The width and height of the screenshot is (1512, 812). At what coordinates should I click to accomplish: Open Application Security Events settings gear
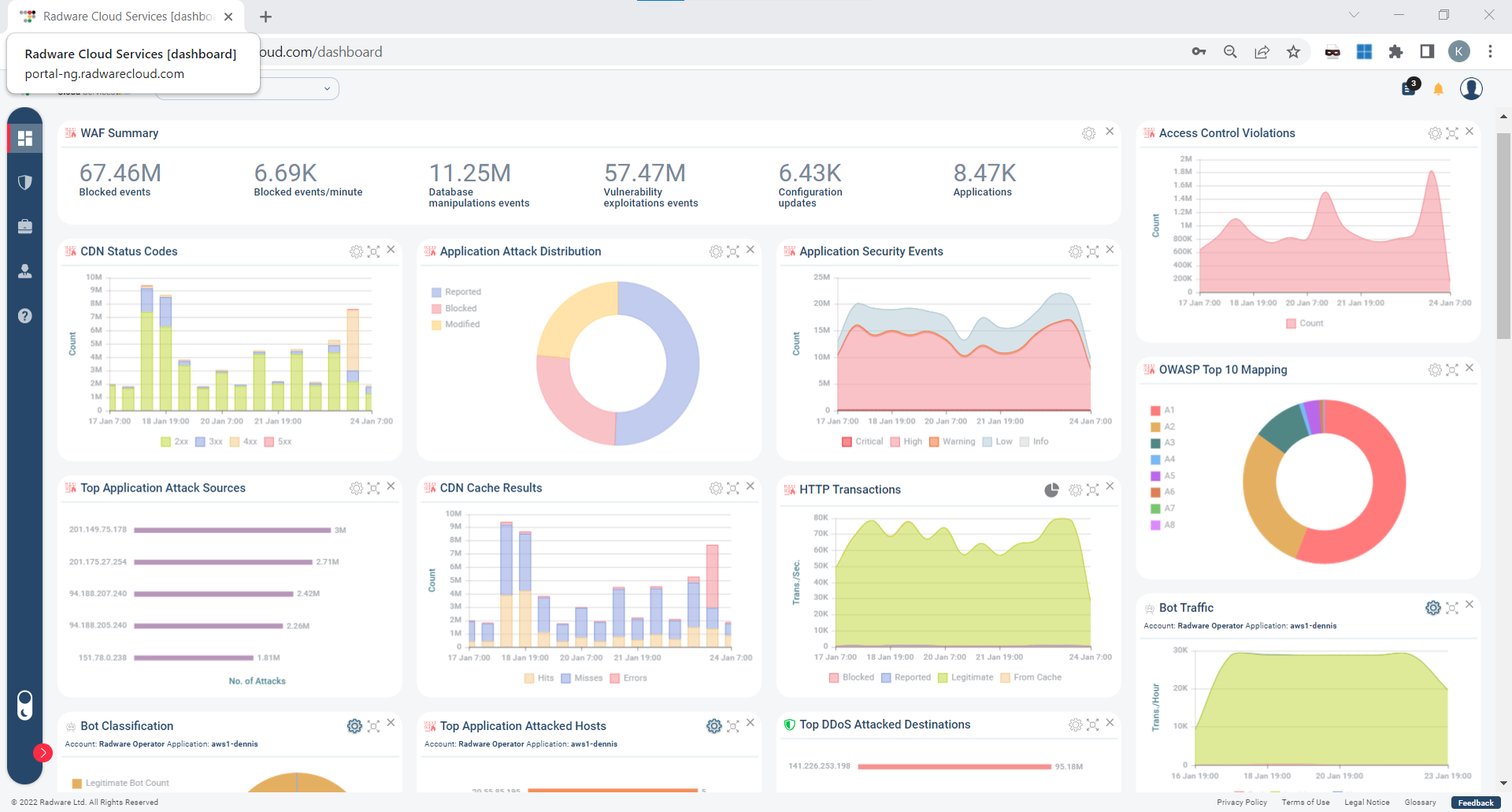(x=1076, y=252)
